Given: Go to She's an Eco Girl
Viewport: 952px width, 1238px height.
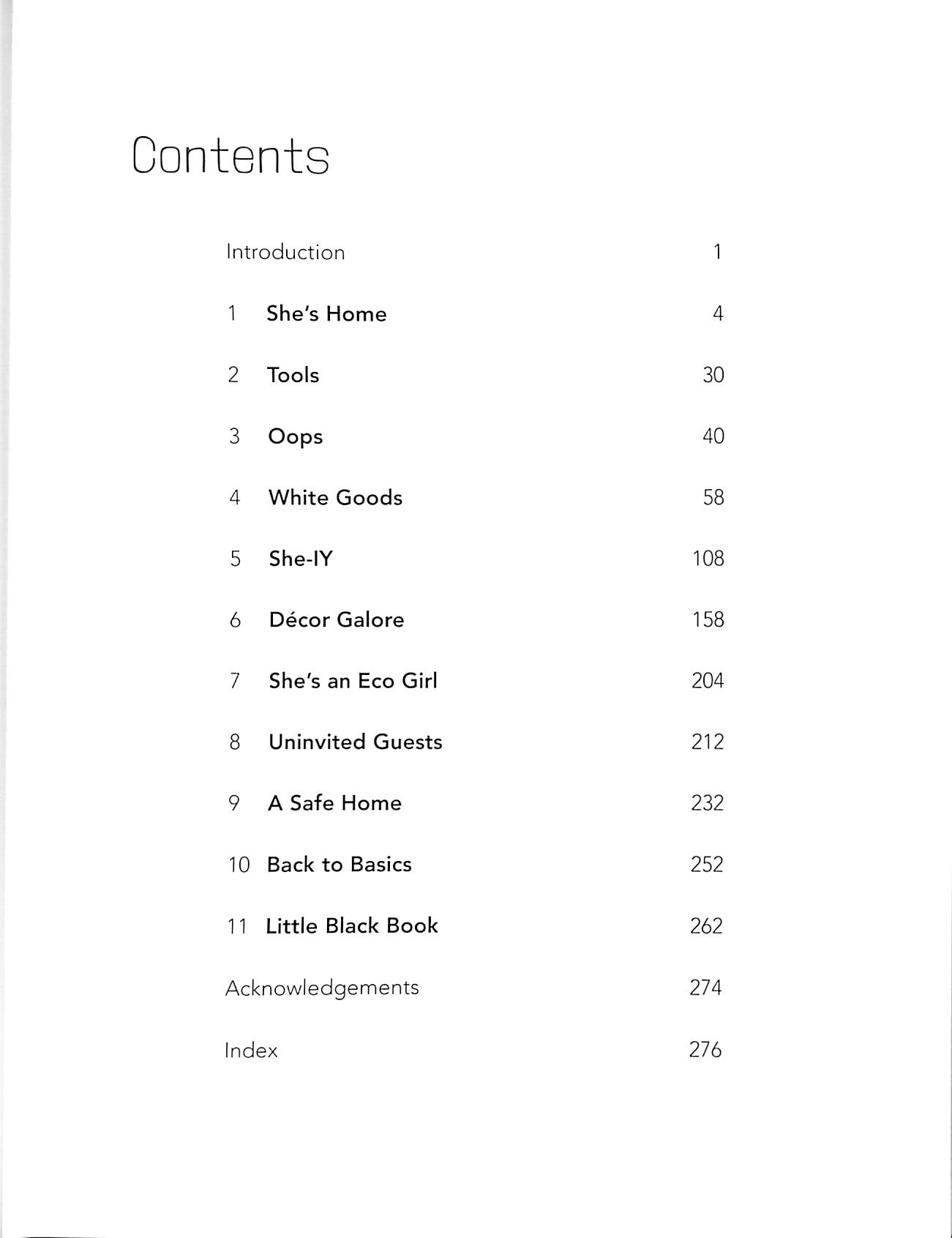Looking at the screenshot, I should [x=353, y=681].
